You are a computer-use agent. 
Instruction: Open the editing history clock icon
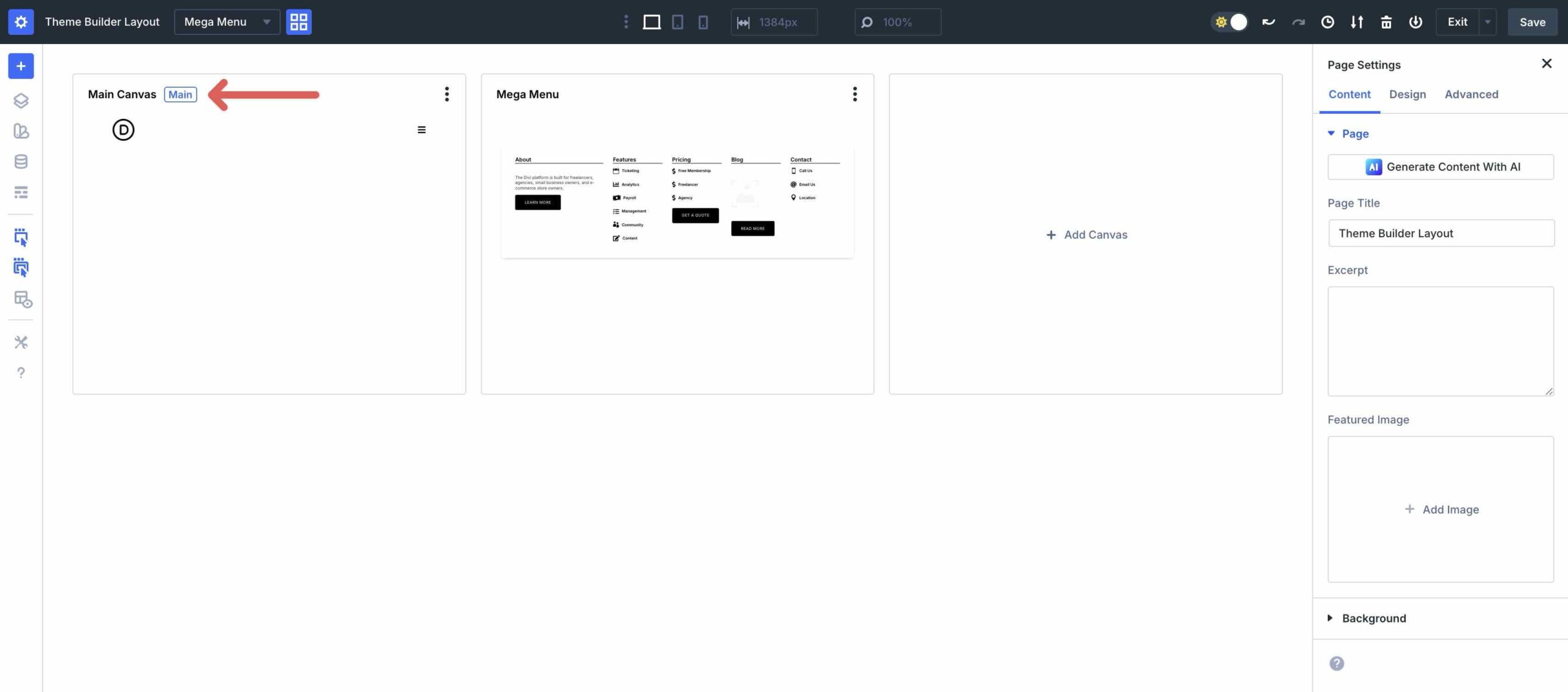point(1327,22)
